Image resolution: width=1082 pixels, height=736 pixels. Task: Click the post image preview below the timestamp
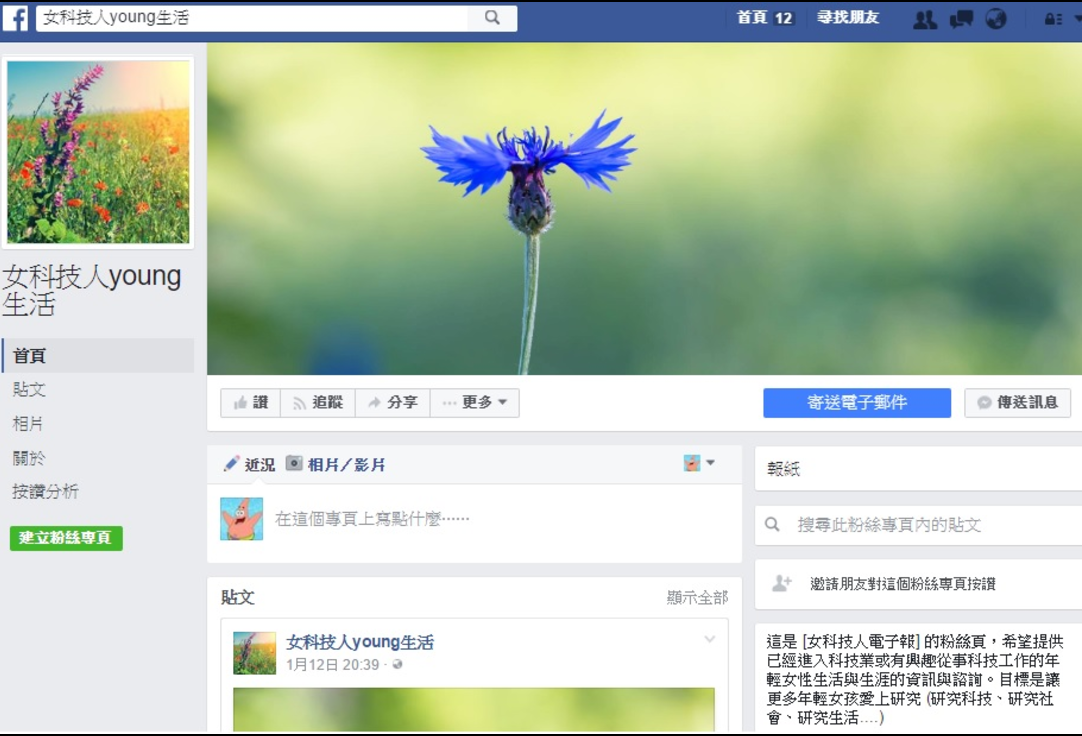[474, 709]
